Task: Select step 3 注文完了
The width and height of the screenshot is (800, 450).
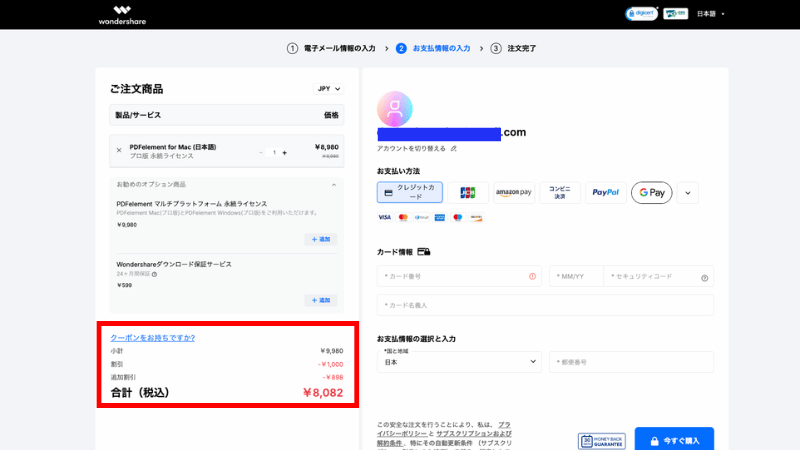Action: (513, 48)
